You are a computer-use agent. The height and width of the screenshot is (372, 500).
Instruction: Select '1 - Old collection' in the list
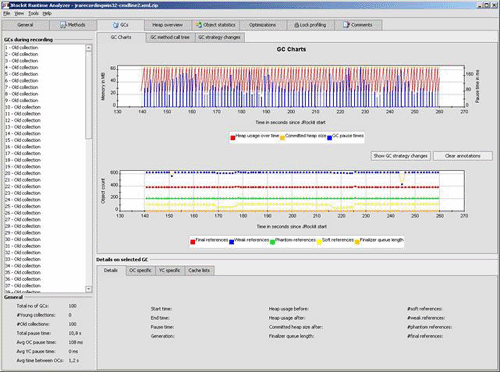[x=45, y=48]
